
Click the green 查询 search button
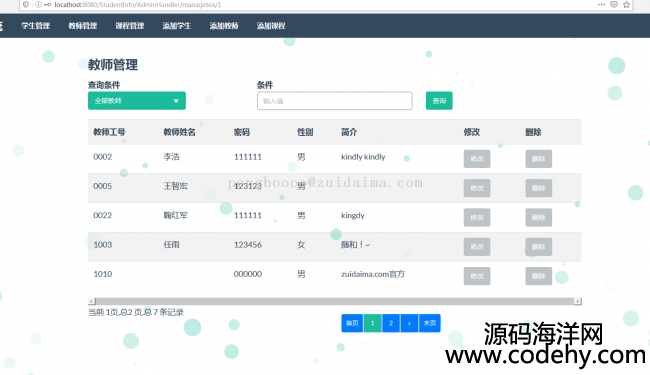[439, 101]
